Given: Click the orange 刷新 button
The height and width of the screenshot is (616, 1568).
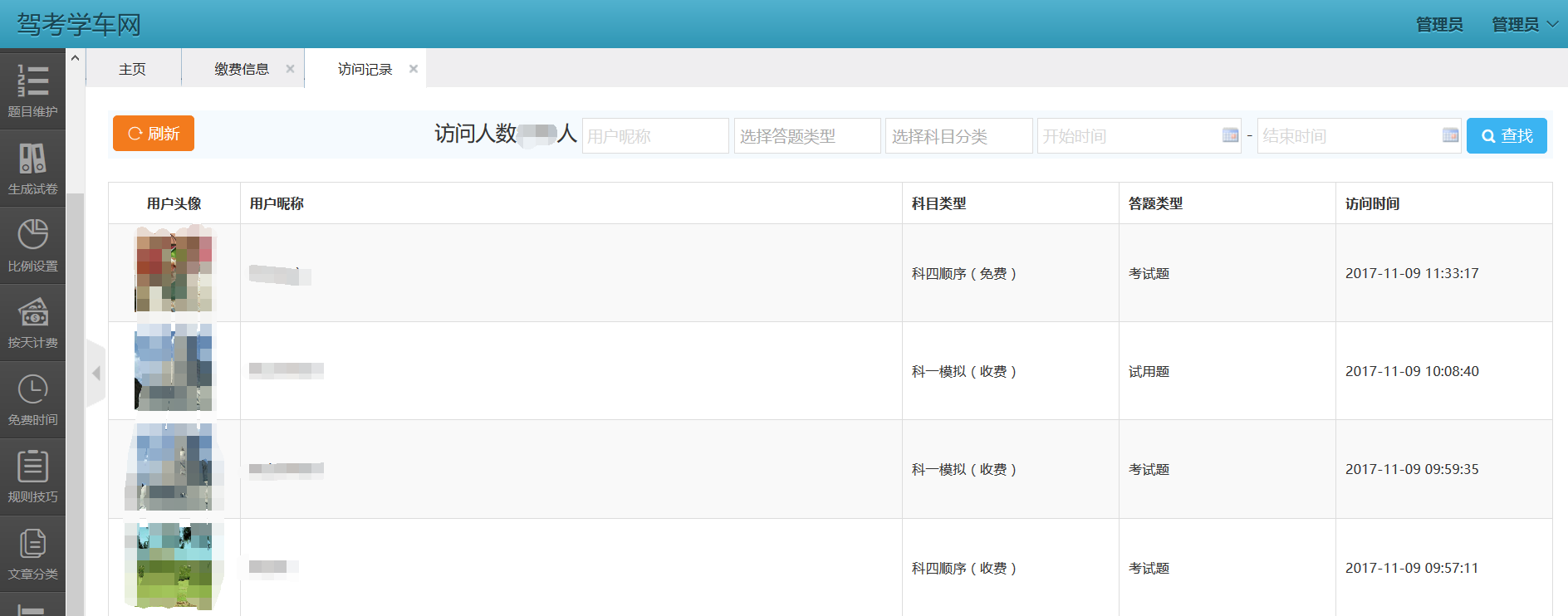Looking at the screenshot, I should coord(154,134).
